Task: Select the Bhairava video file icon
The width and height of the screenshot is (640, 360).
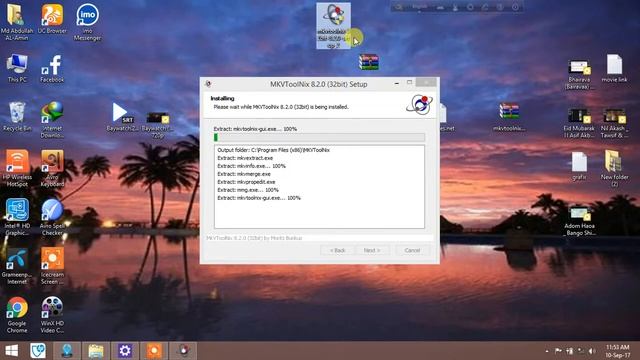Action: [x=579, y=75]
